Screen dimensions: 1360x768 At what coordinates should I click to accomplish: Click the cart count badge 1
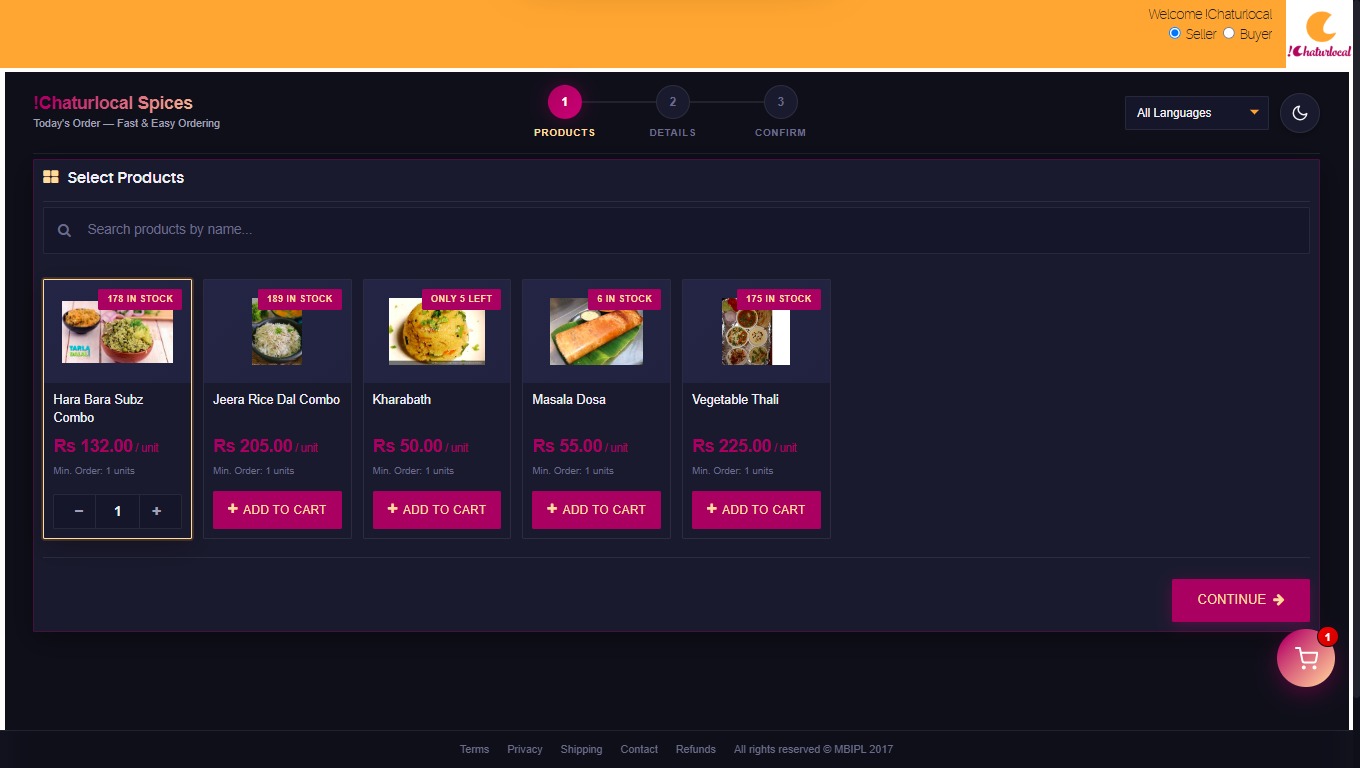pyautogui.click(x=1327, y=637)
